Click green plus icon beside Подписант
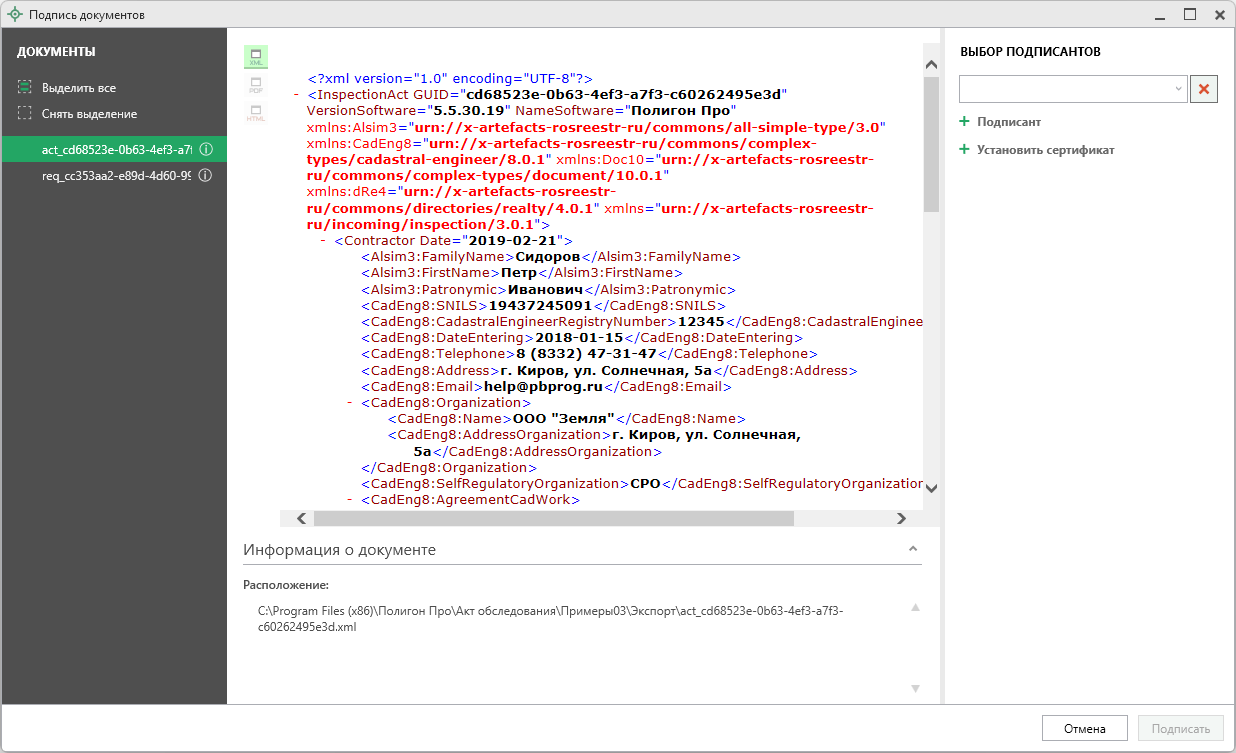 tap(965, 121)
